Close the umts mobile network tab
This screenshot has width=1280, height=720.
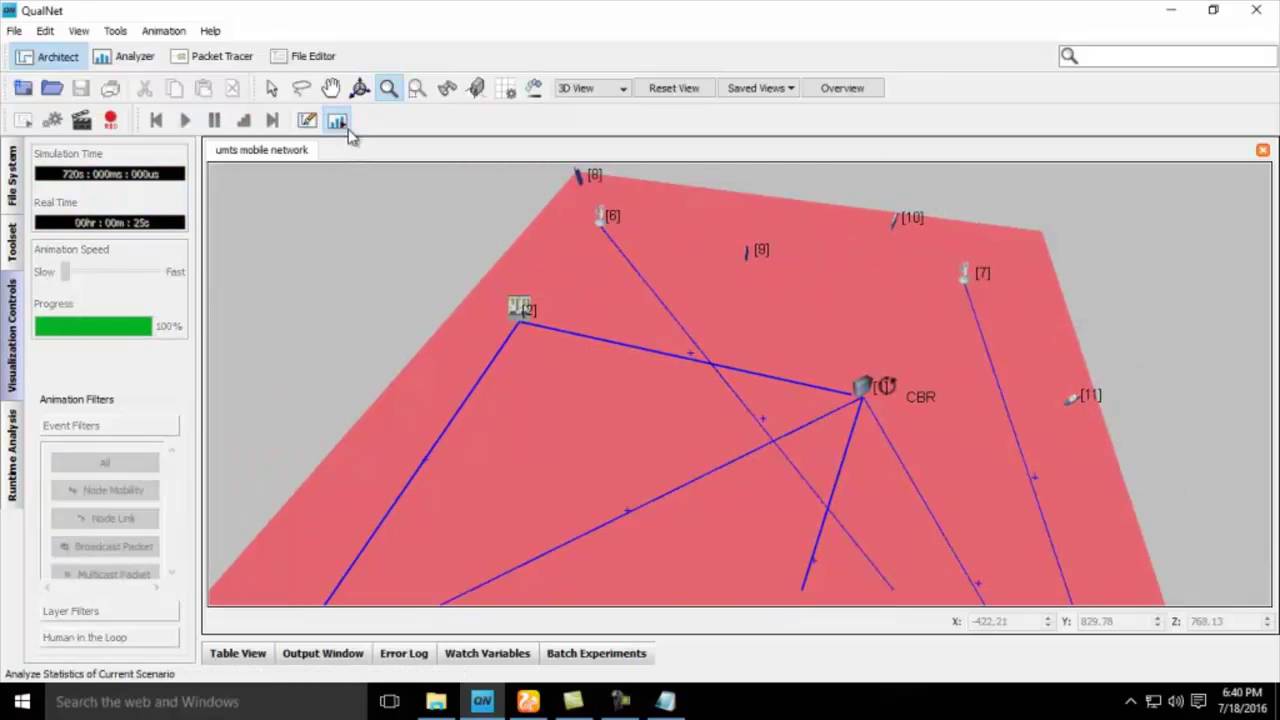pos(1263,150)
